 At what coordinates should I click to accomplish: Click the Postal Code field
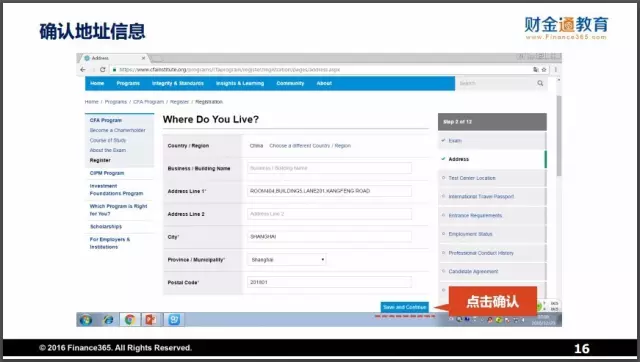(329, 282)
